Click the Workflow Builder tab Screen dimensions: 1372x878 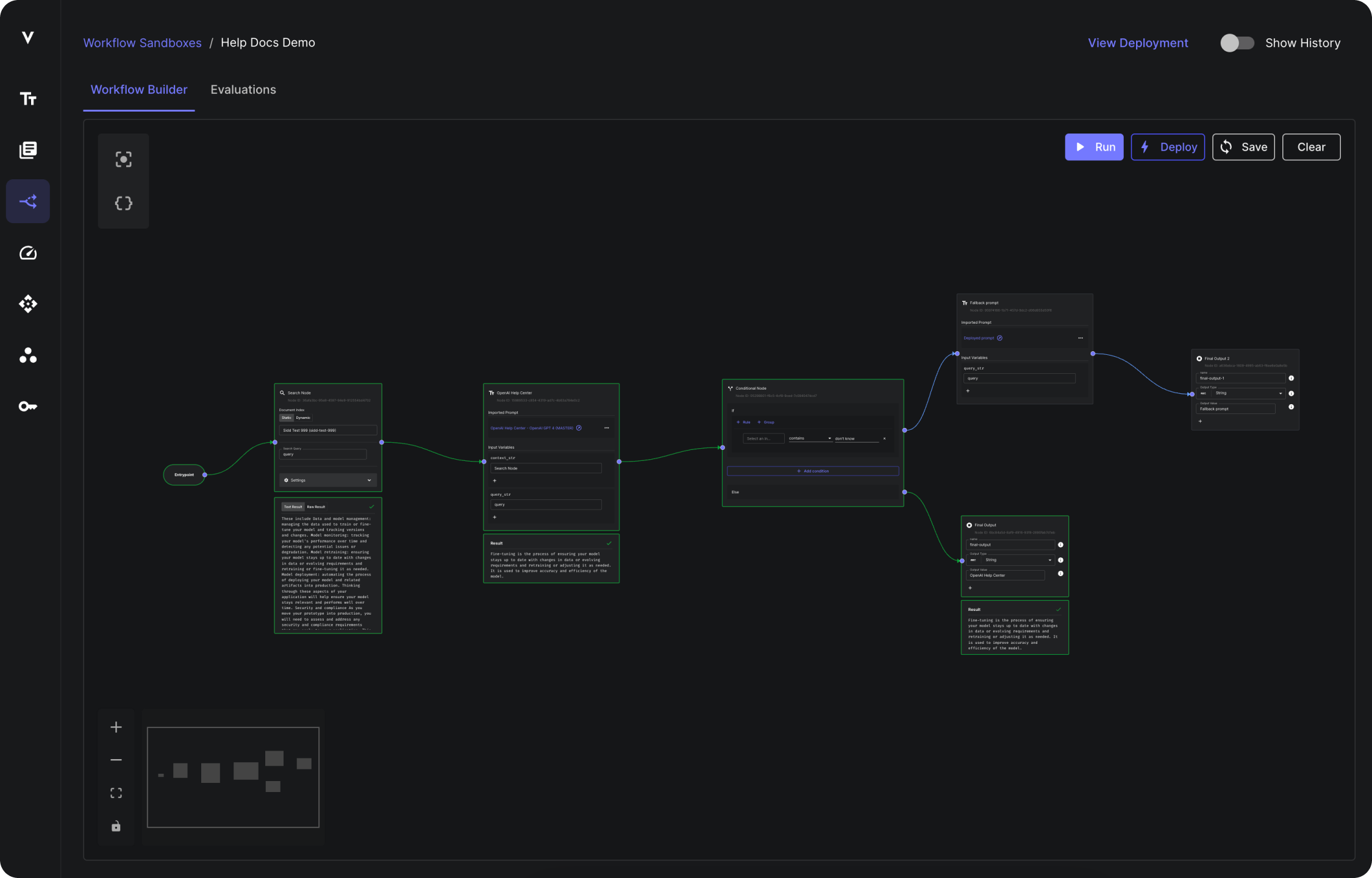[139, 88]
